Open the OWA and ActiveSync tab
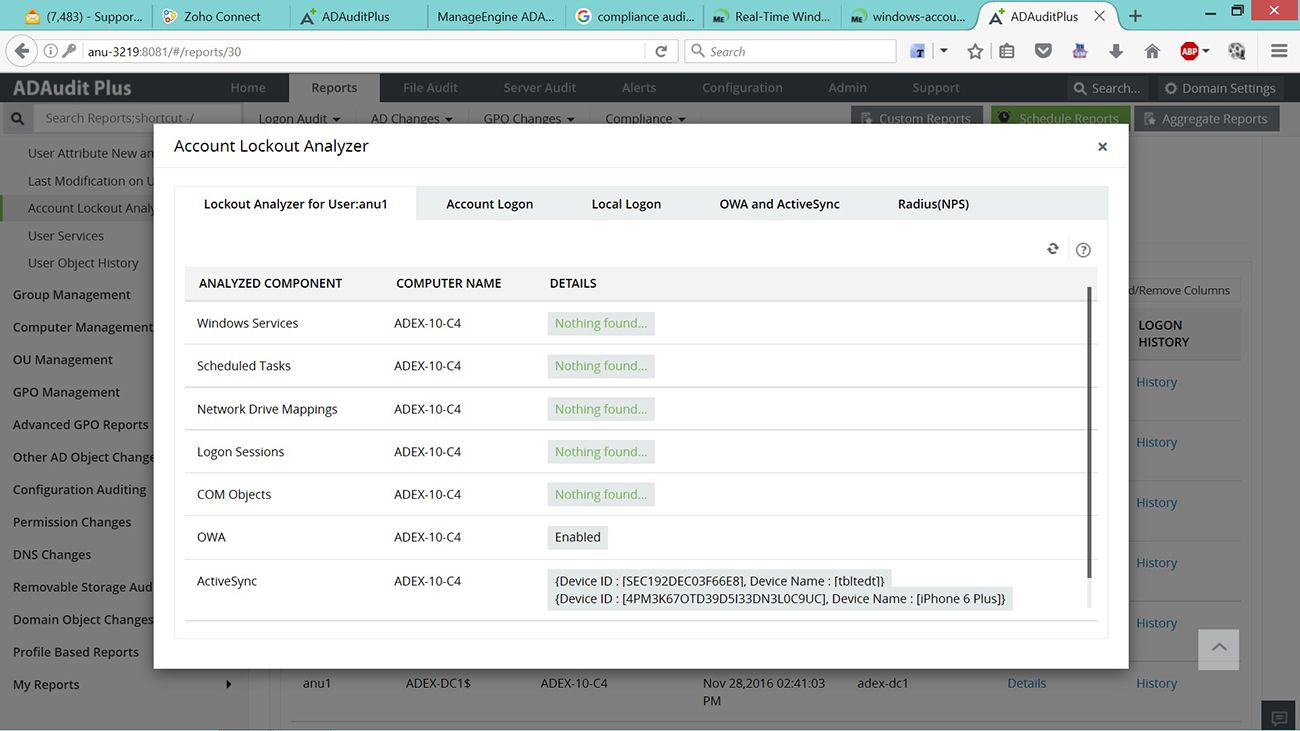Image resolution: width=1300 pixels, height=731 pixels. coord(779,204)
